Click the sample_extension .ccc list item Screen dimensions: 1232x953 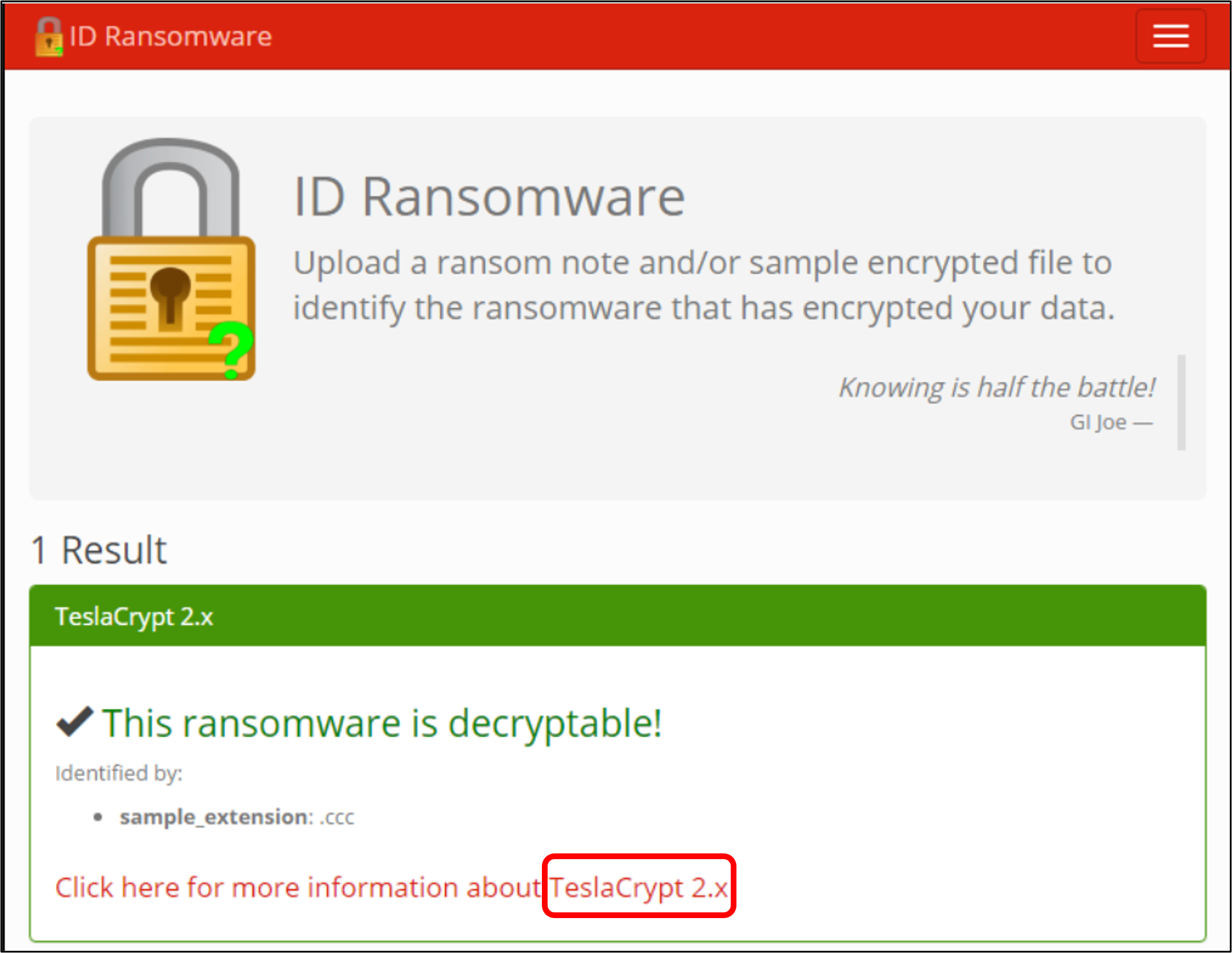(x=236, y=817)
